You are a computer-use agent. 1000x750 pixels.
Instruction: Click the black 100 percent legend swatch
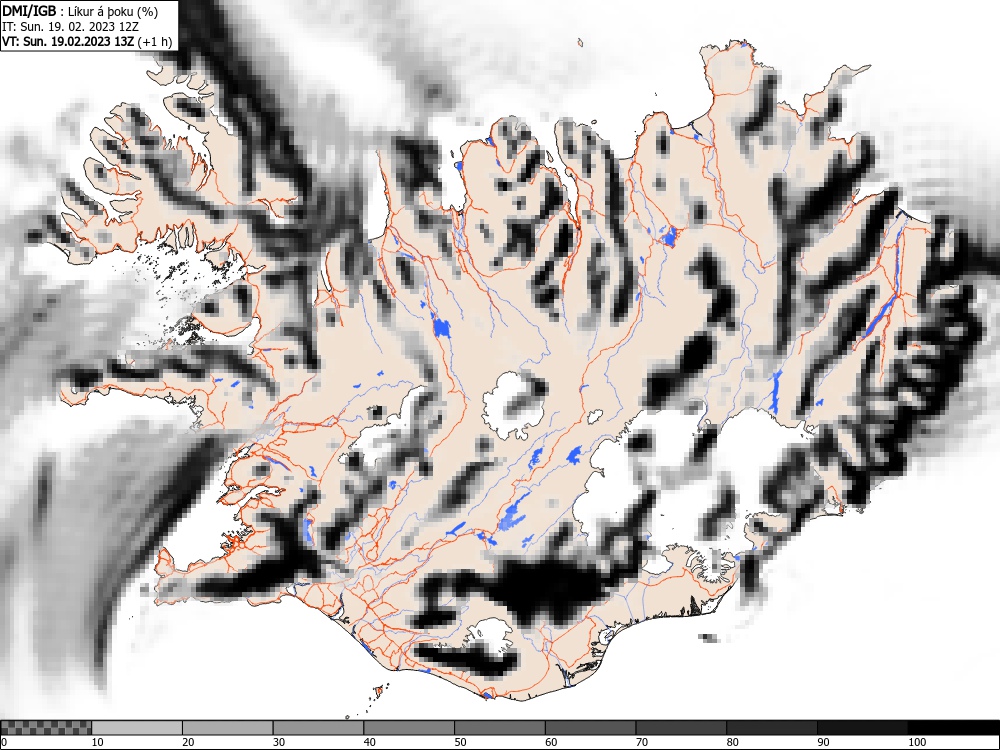tap(953, 728)
